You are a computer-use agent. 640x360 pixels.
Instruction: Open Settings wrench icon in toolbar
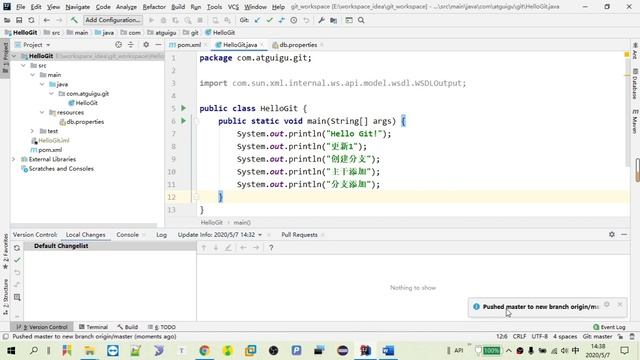(321, 20)
